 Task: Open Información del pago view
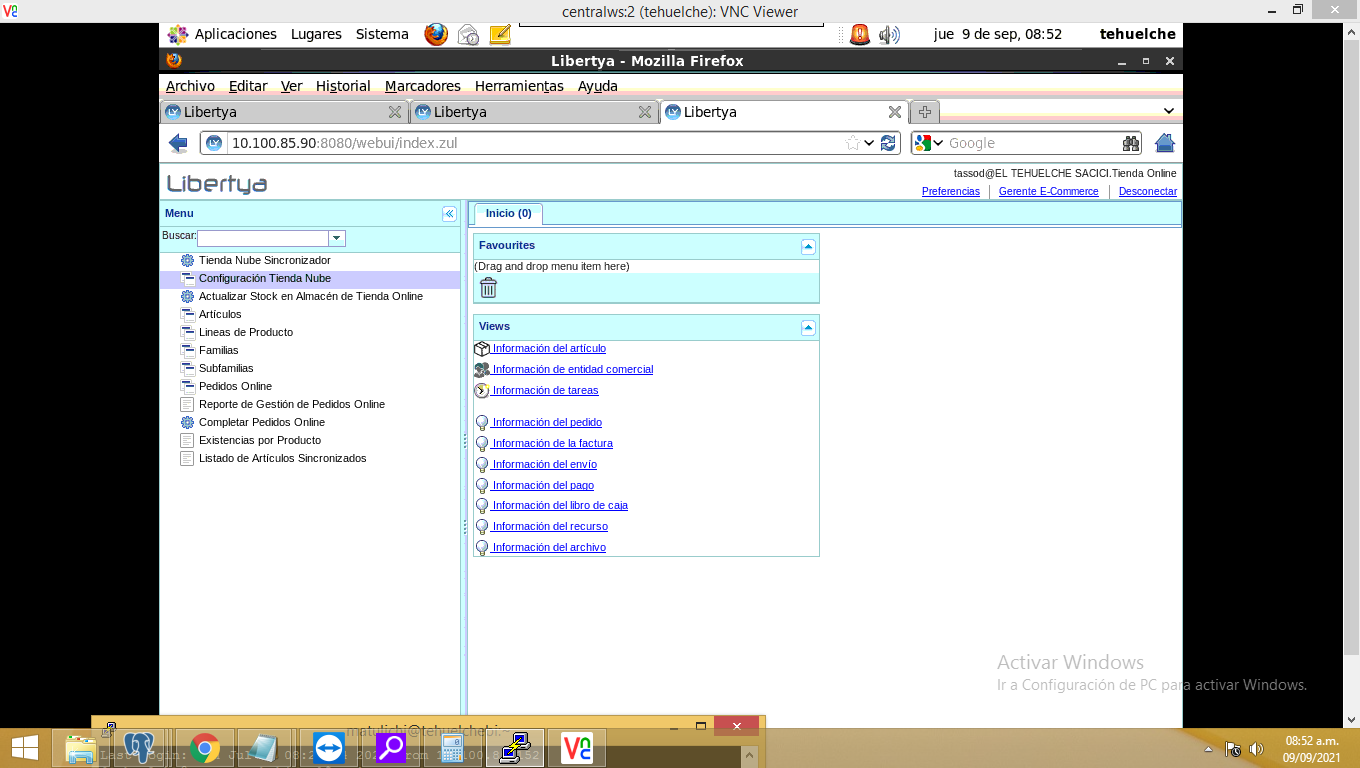(x=543, y=485)
